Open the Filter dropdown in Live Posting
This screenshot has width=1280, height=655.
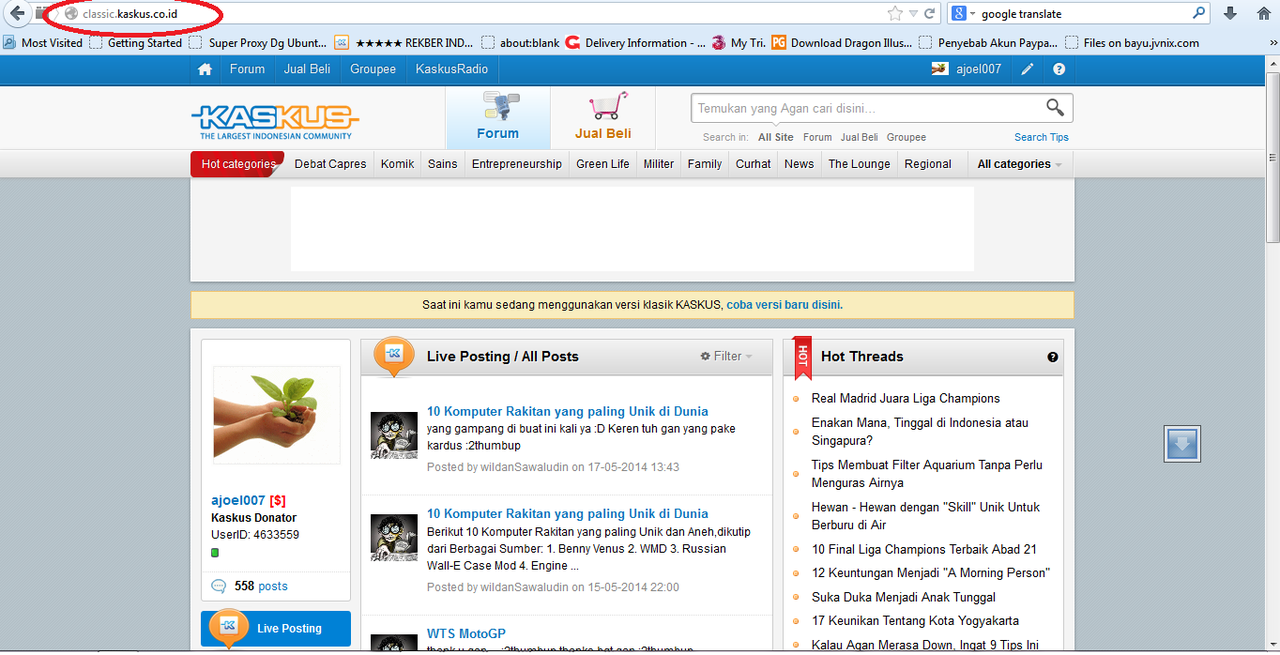pos(726,356)
